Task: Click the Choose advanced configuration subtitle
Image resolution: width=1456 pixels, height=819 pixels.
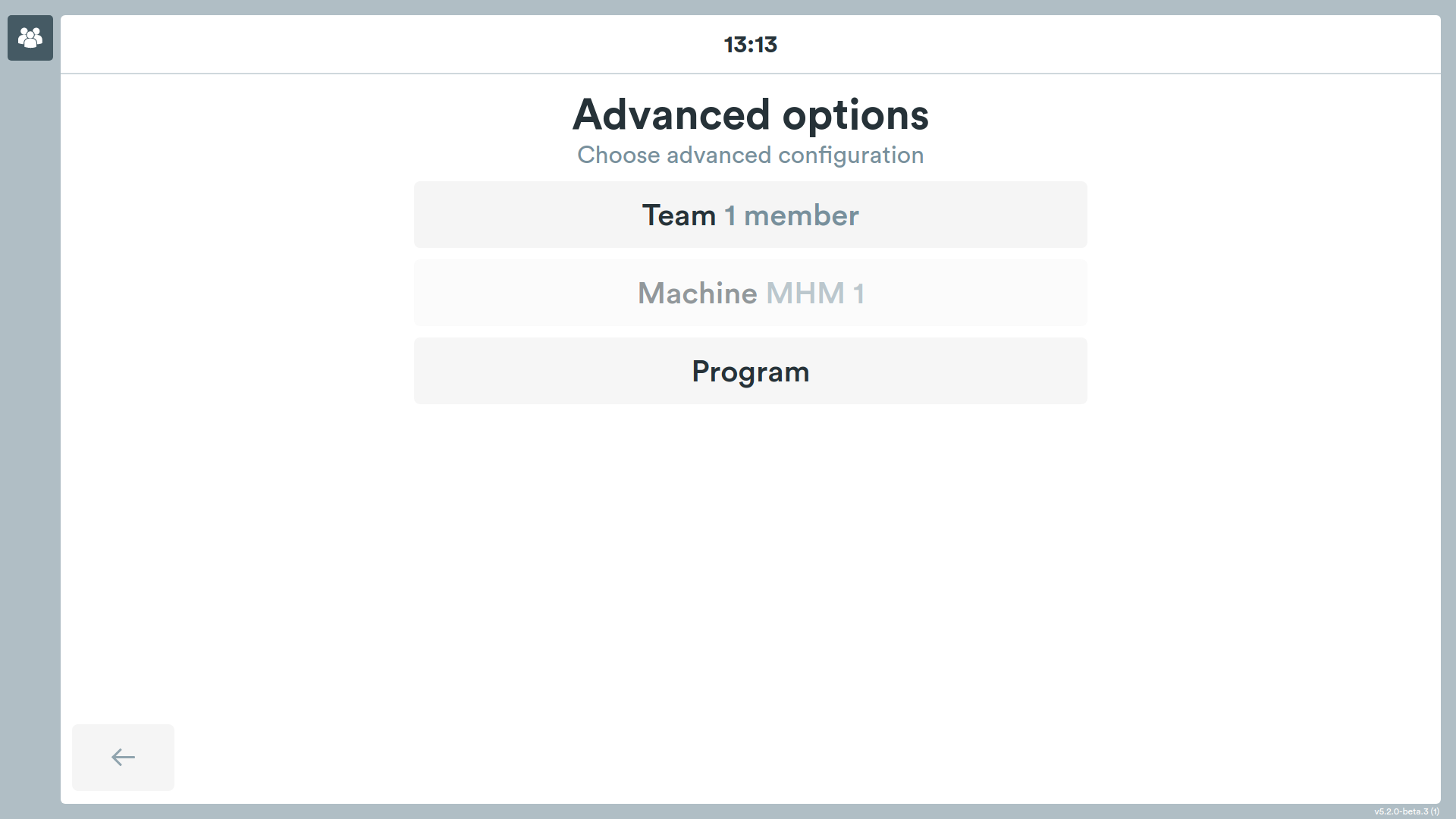Action: point(750,155)
